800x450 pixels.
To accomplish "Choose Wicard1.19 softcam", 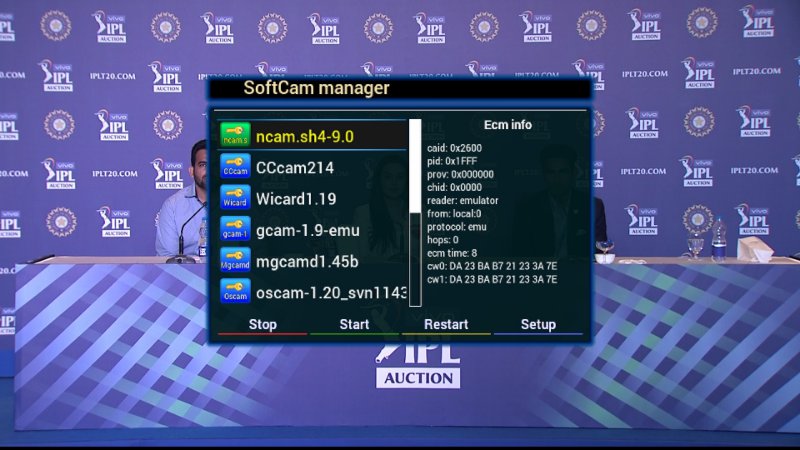I will 312,198.
